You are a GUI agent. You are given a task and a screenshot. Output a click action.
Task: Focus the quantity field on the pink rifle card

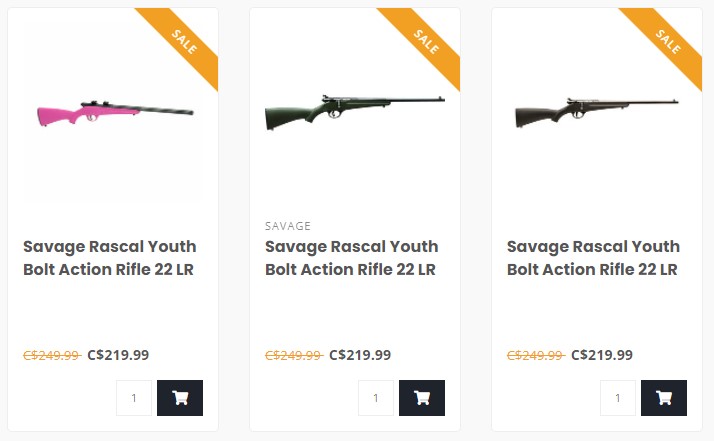pyautogui.click(x=133, y=398)
